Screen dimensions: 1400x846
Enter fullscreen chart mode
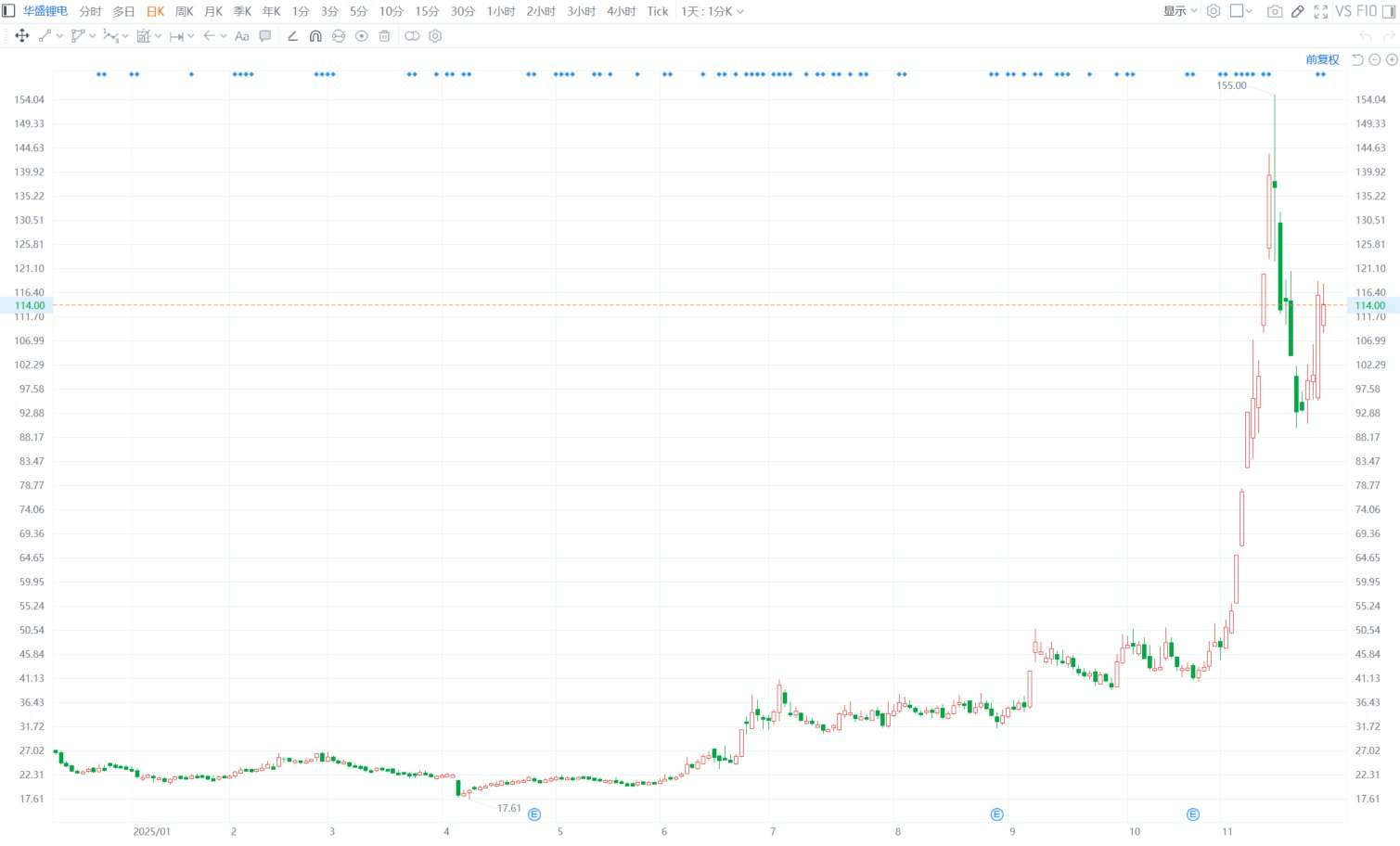click(1320, 11)
